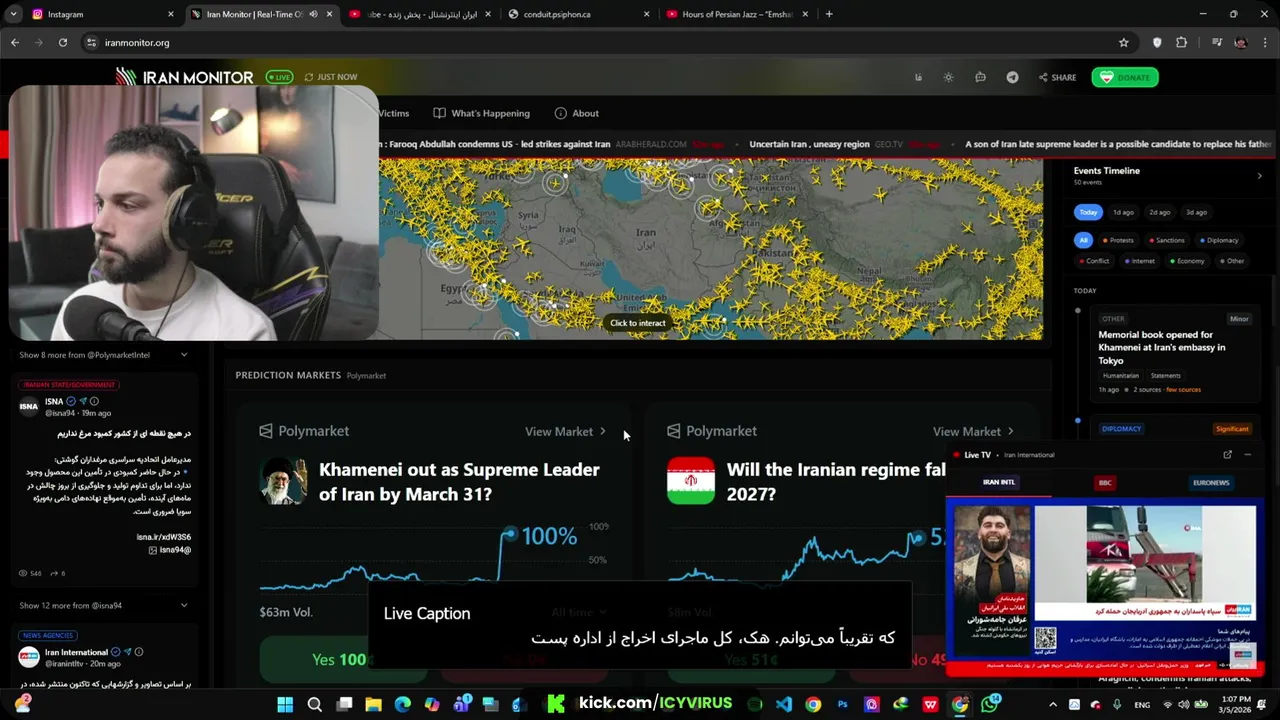Viewport: 1280px width, 720px height.
Task: Bookmark this page with star icon
Action: (x=1124, y=42)
